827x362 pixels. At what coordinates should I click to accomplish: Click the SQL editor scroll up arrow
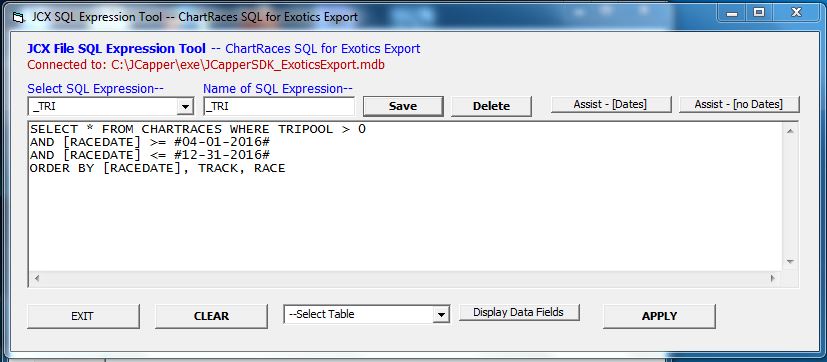pyautogui.click(x=790, y=131)
